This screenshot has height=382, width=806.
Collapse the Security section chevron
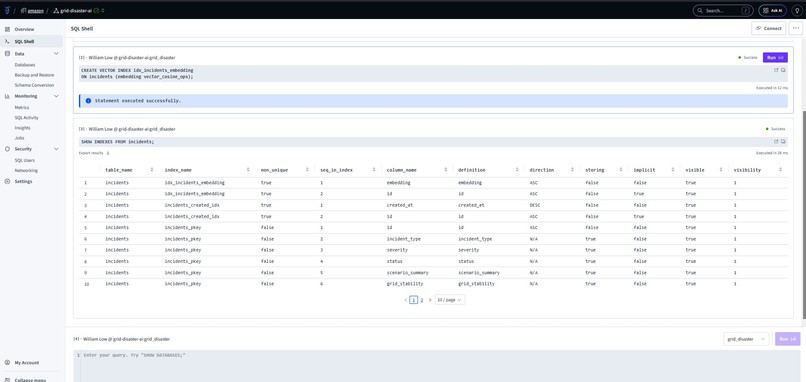pyautogui.click(x=56, y=149)
